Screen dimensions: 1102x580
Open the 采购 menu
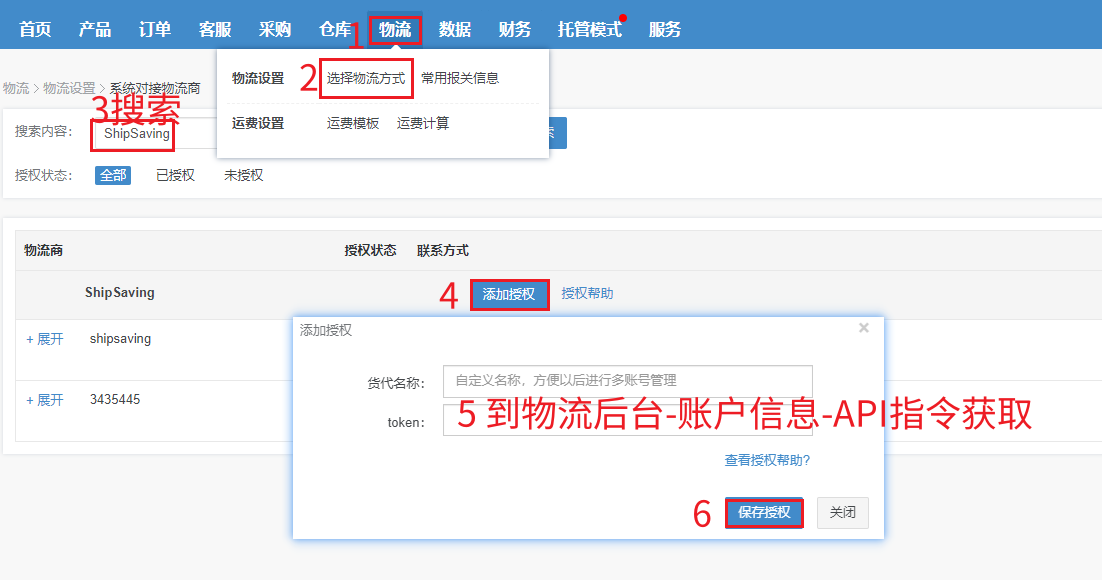(x=275, y=30)
